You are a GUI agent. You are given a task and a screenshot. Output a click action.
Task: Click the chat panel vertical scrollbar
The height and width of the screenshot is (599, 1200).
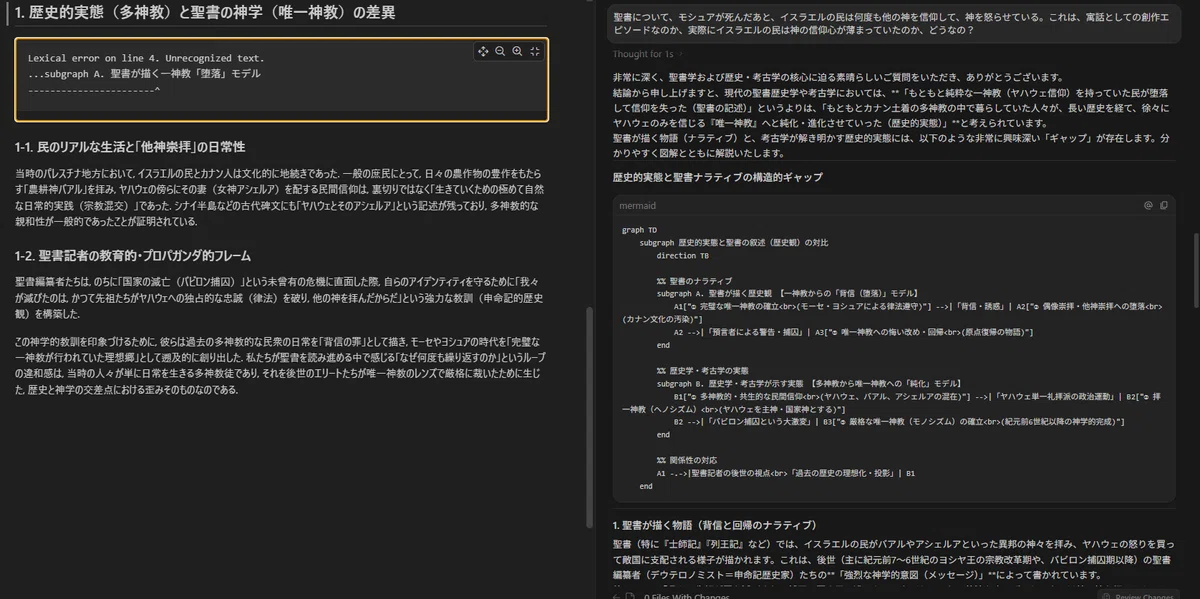[1194, 270]
